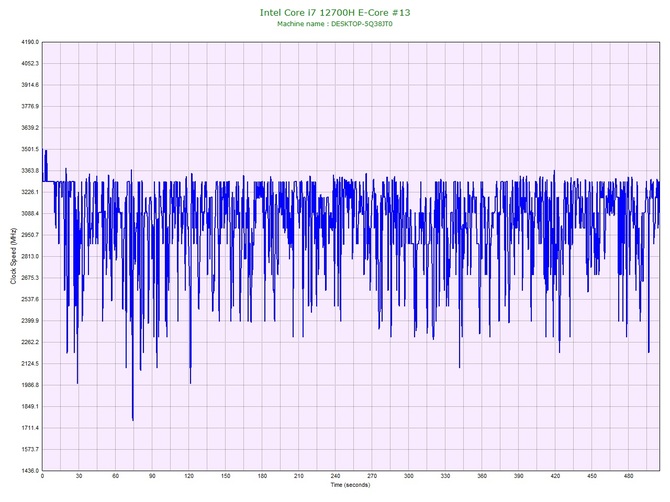Viewport: 670px width, 502px height.
Task: Click the 480 seconds x-axis tick label
Action: pos(629,476)
